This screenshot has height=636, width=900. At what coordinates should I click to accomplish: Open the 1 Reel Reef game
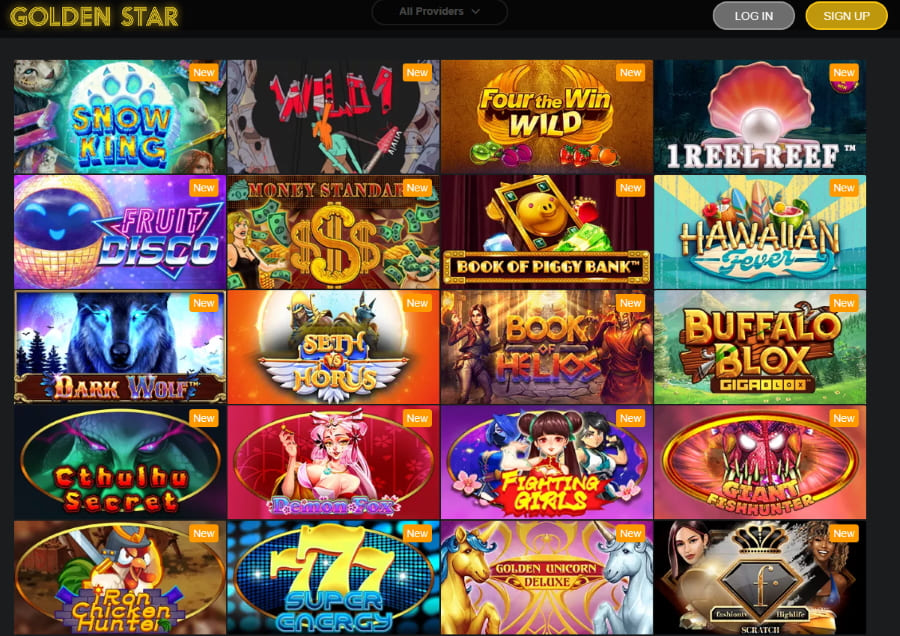click(760, 117)
